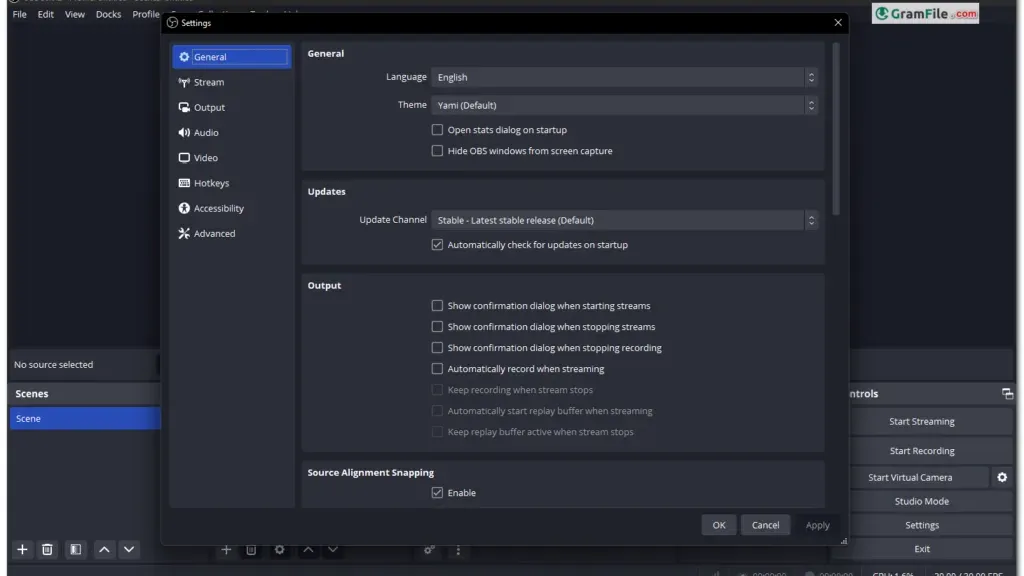Open the Docks menu

[108, 14]
